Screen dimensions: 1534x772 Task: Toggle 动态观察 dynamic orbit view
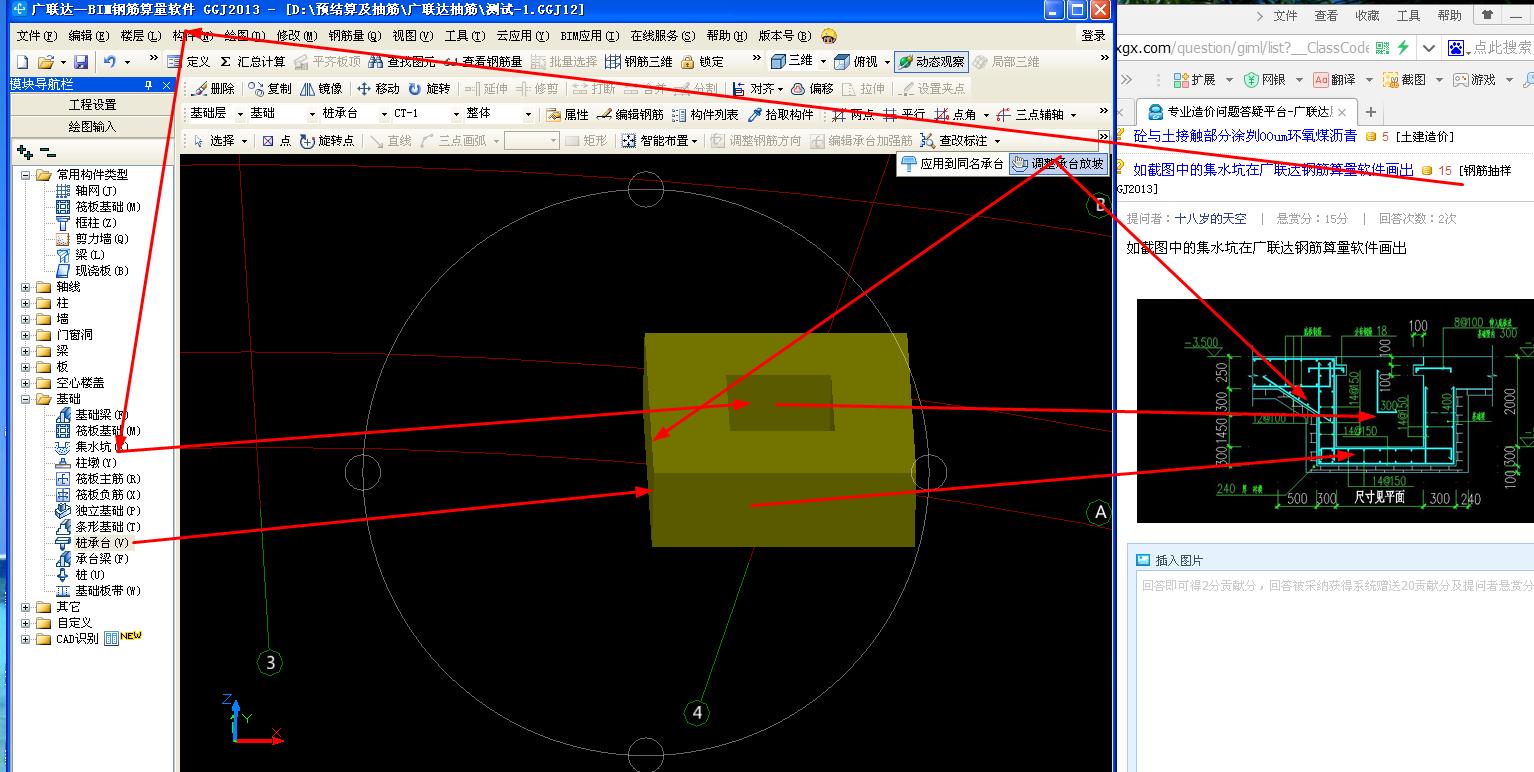[x=931, y=62]
